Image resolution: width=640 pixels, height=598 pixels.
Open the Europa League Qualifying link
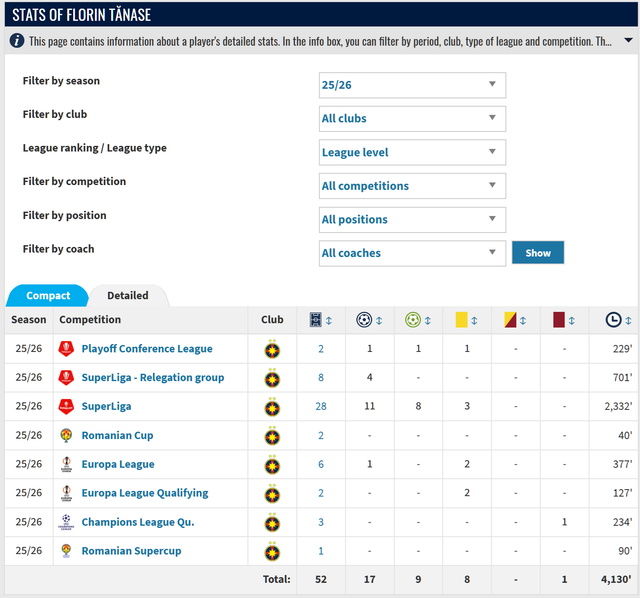(145, 493)
